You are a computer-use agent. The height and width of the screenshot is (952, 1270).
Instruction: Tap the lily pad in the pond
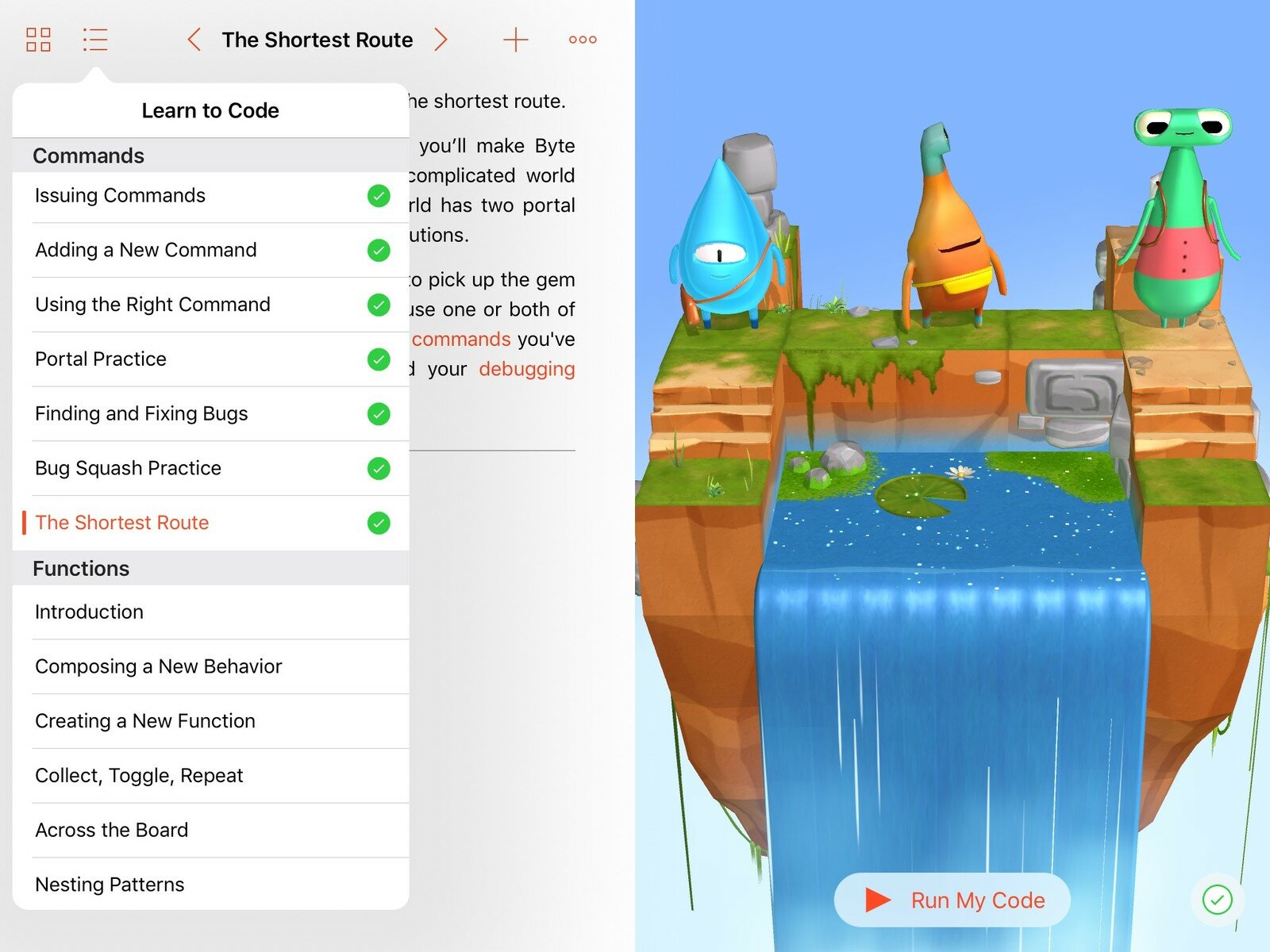point(921,495)
